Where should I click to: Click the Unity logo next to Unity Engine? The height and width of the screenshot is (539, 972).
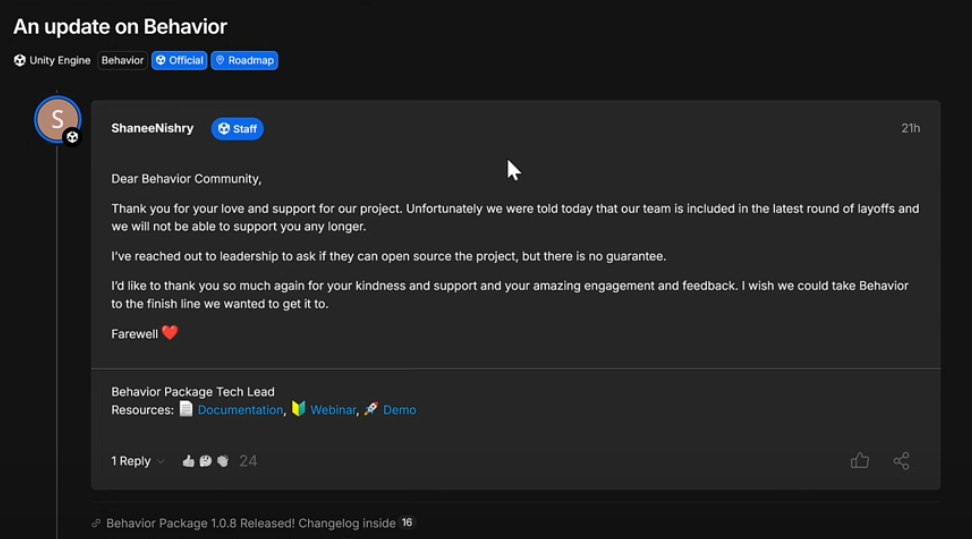(x=20, y=60)
